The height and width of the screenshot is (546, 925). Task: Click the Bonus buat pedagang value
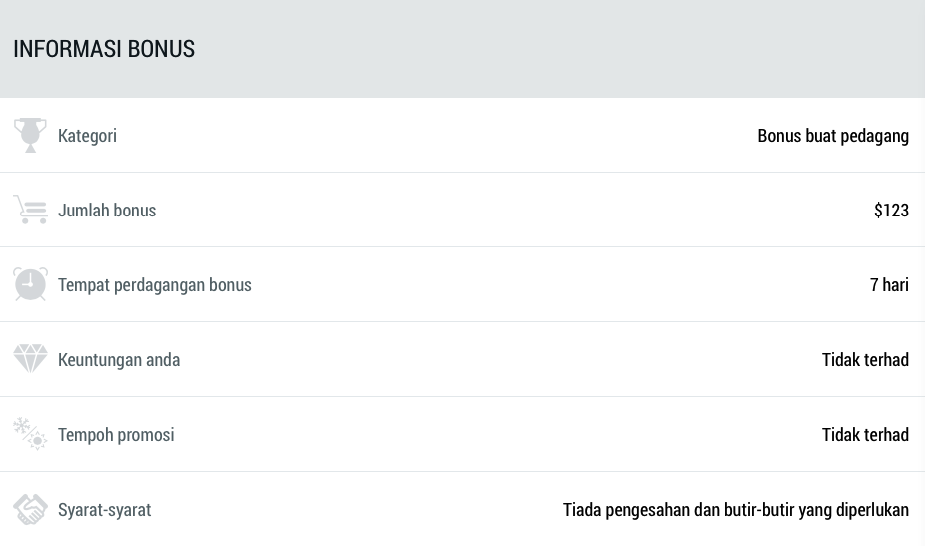pos(833,135)
